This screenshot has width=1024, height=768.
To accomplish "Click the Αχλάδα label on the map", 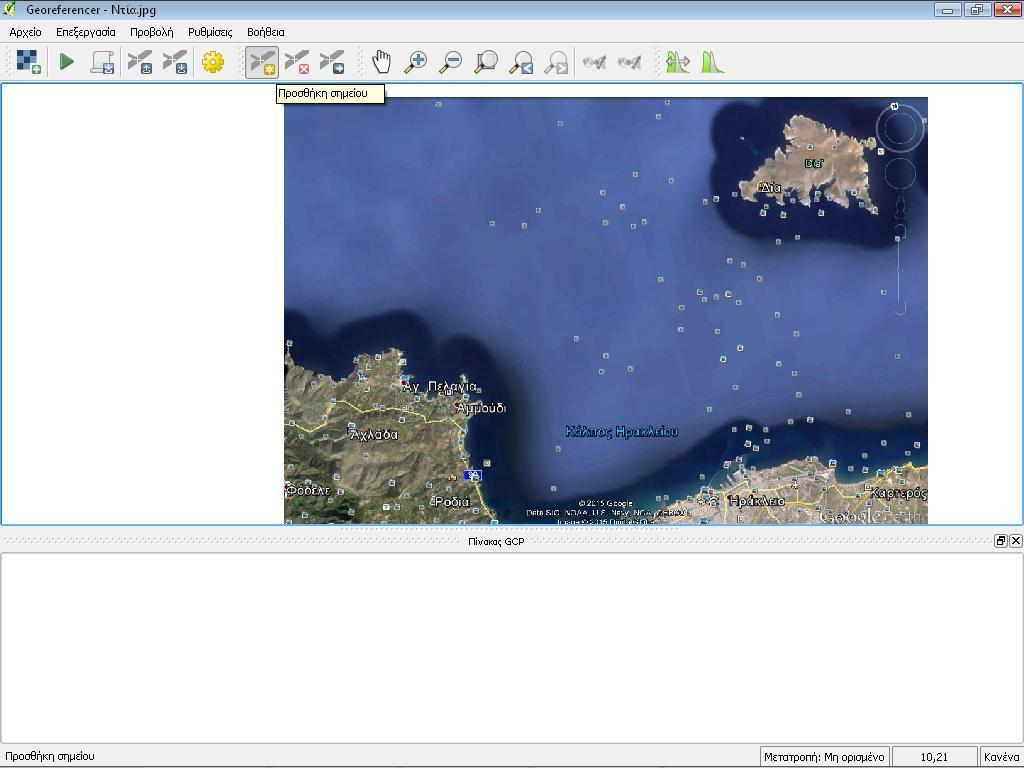I will (374, 434).
